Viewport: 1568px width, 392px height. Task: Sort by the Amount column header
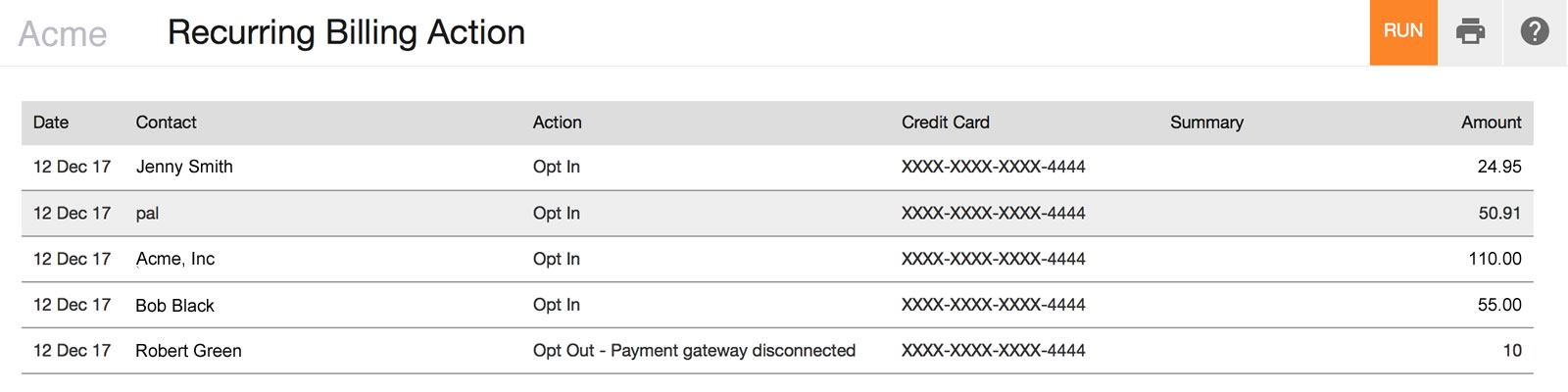(x=1491, y=122)
